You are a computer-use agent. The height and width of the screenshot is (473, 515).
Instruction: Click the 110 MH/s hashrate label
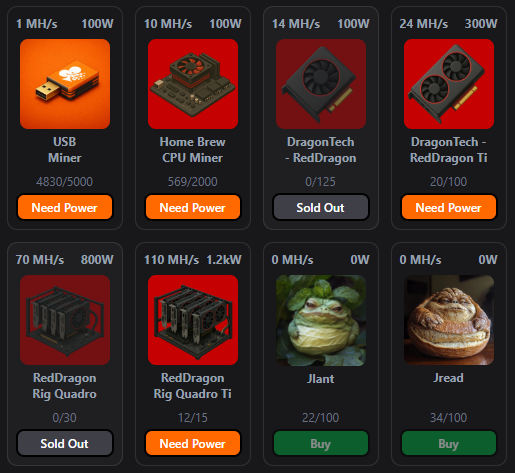(x=171, y=260)
